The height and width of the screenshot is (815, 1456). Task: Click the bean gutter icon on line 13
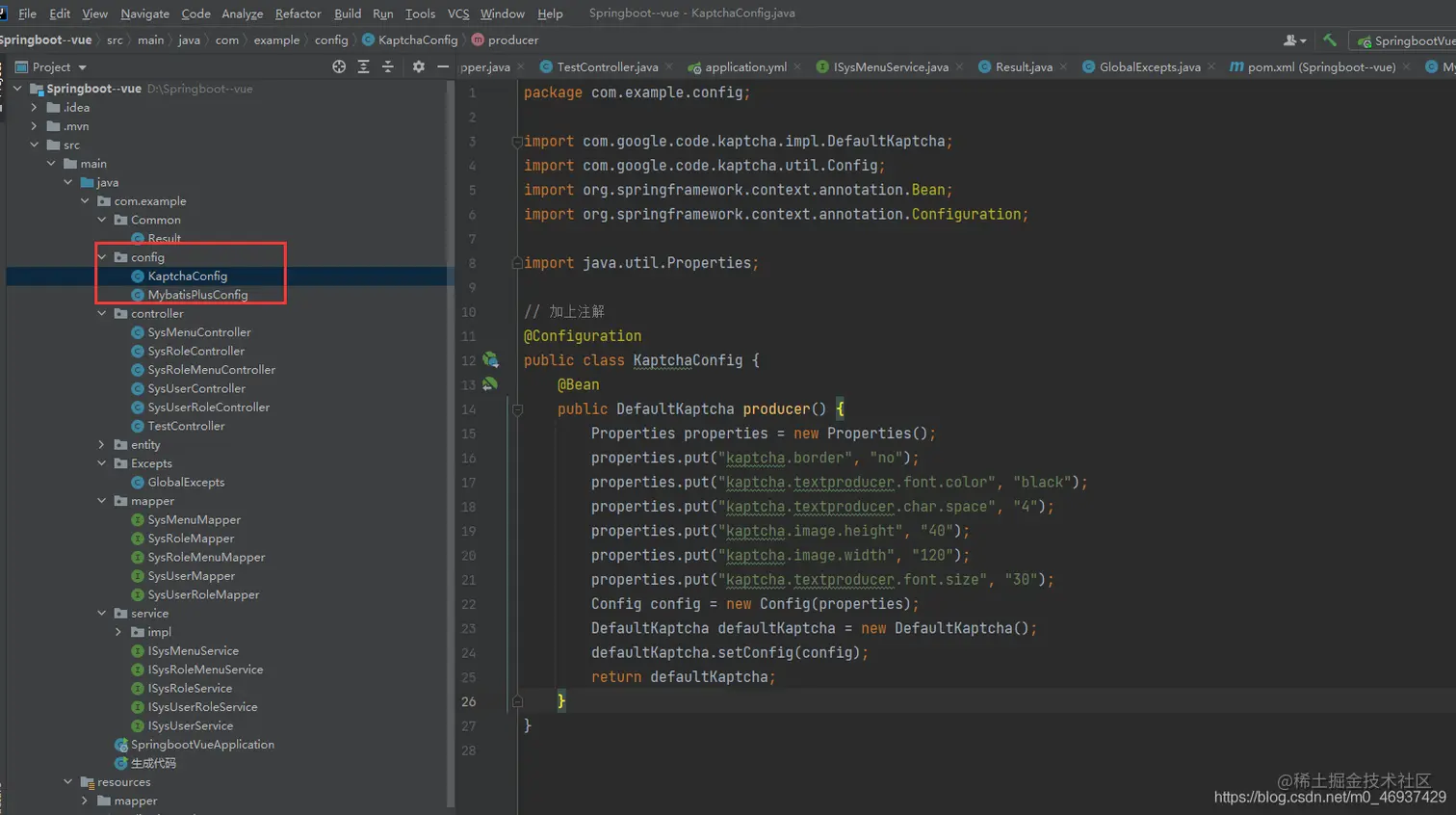tap(490, 383)
